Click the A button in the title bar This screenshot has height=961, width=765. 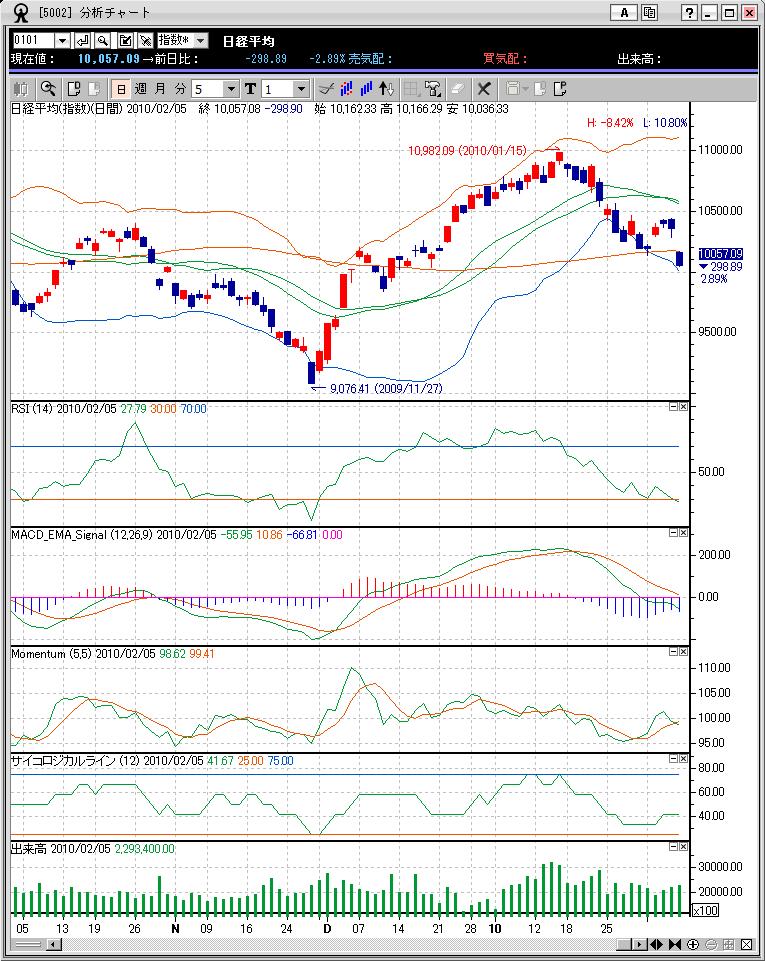pyautogui.click(x=624, y=13)
